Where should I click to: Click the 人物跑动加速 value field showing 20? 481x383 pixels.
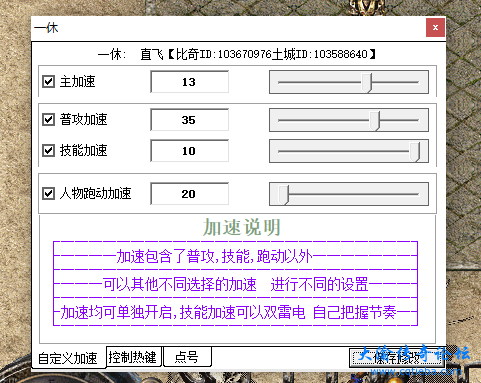point(189,194)
